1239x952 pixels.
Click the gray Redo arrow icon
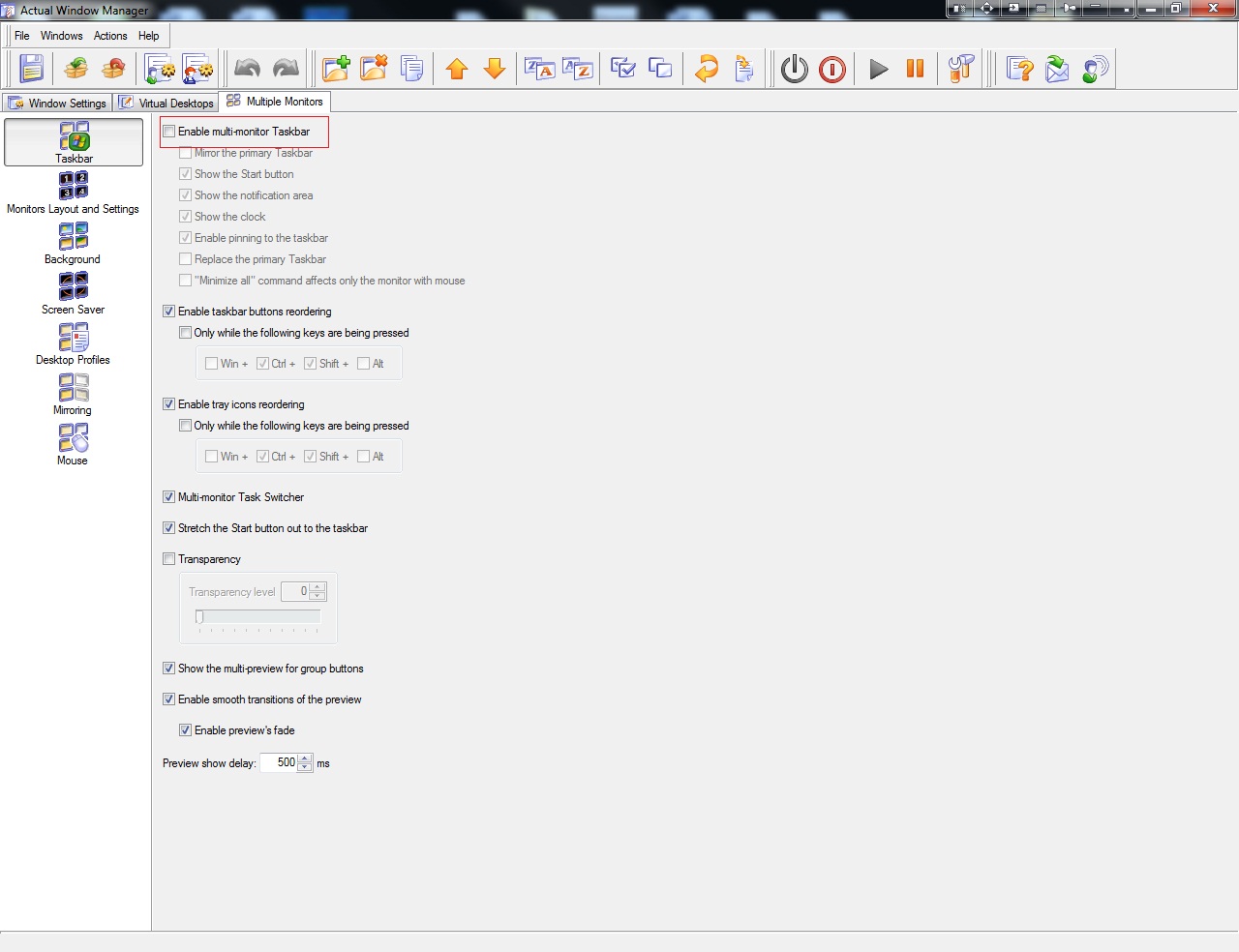(286, 68)
